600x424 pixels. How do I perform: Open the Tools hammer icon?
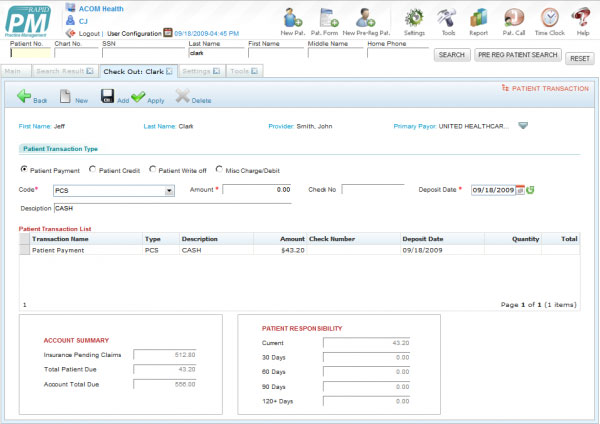(x=447, y=17)
